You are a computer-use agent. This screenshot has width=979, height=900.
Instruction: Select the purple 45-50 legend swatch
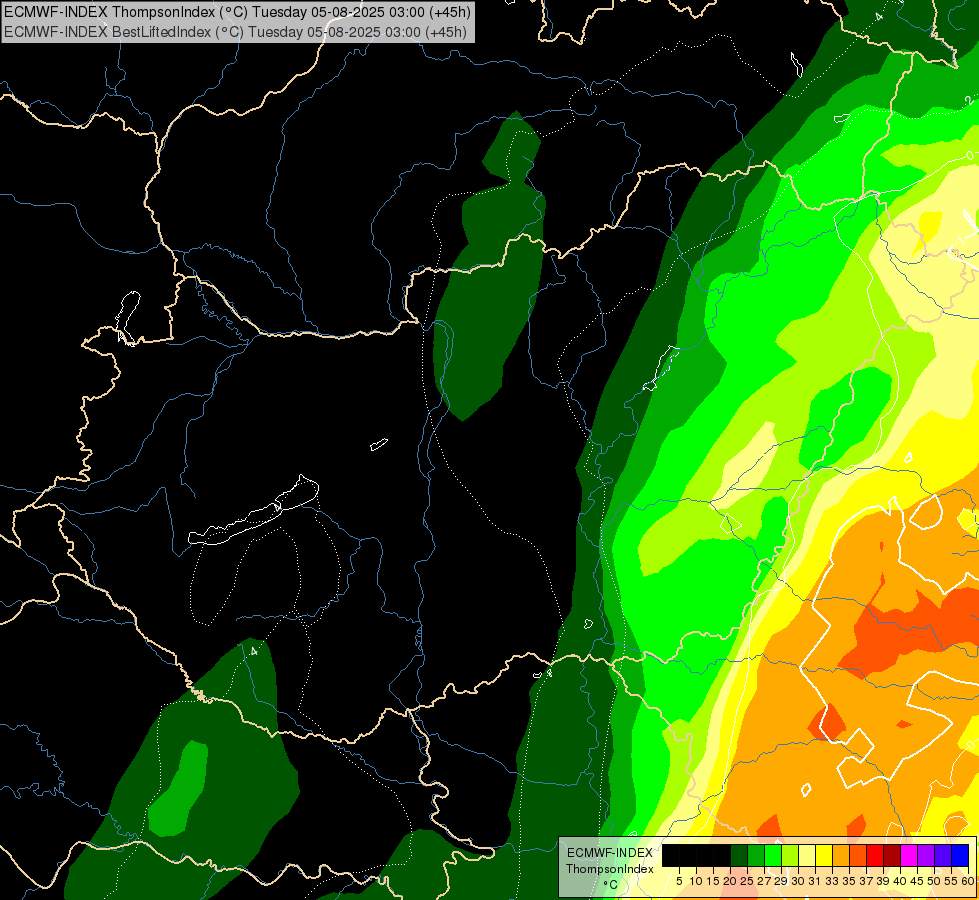click(x=926, y=855)
